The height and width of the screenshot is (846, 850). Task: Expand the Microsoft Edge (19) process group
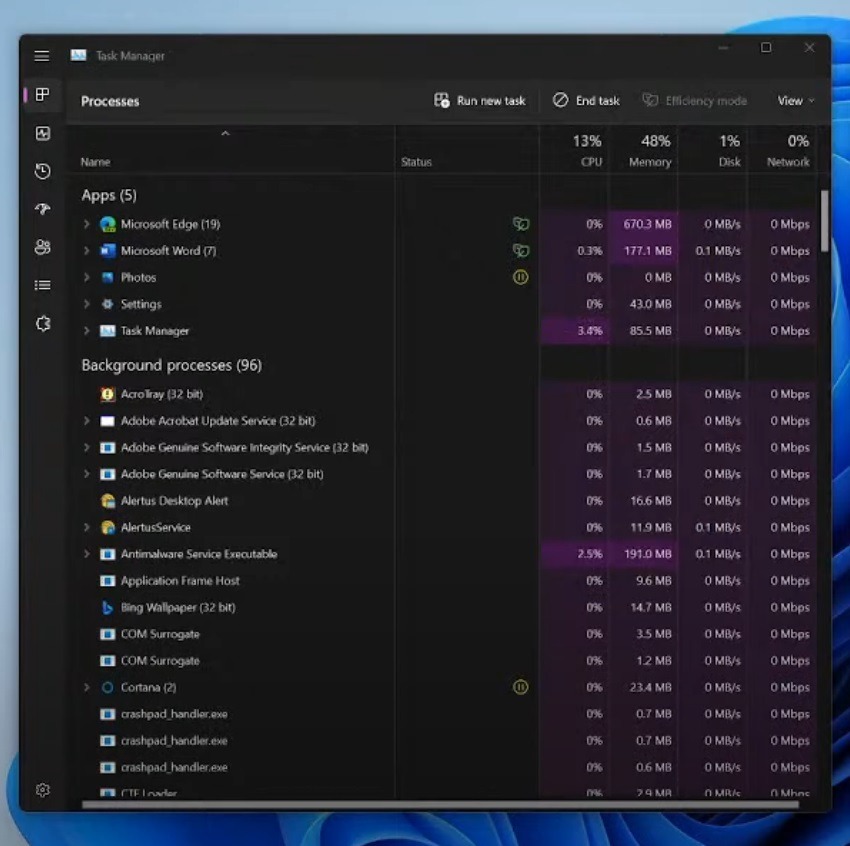tap(86, 224)
